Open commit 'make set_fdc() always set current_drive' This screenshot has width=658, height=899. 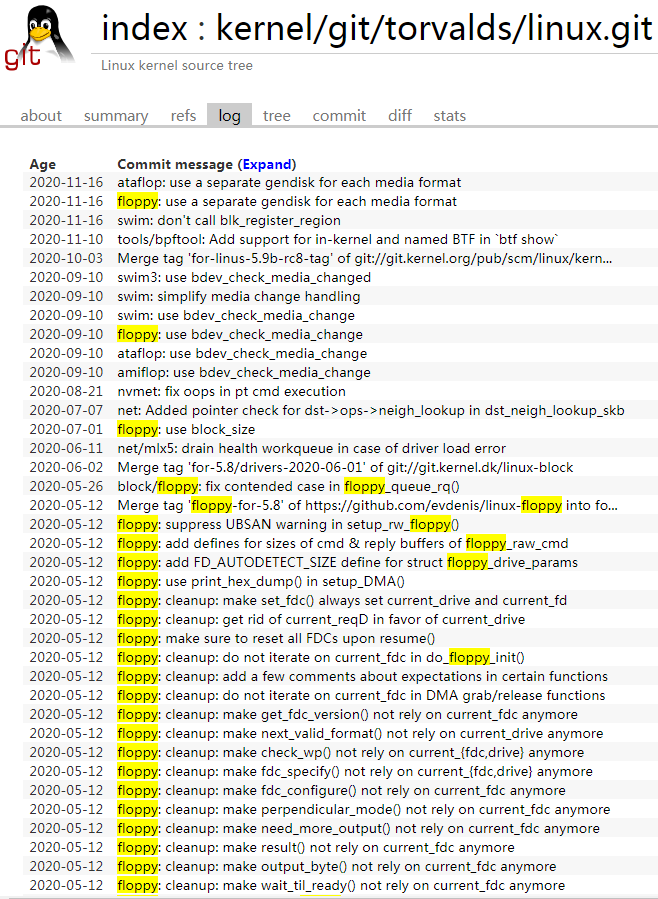point(342,599)
